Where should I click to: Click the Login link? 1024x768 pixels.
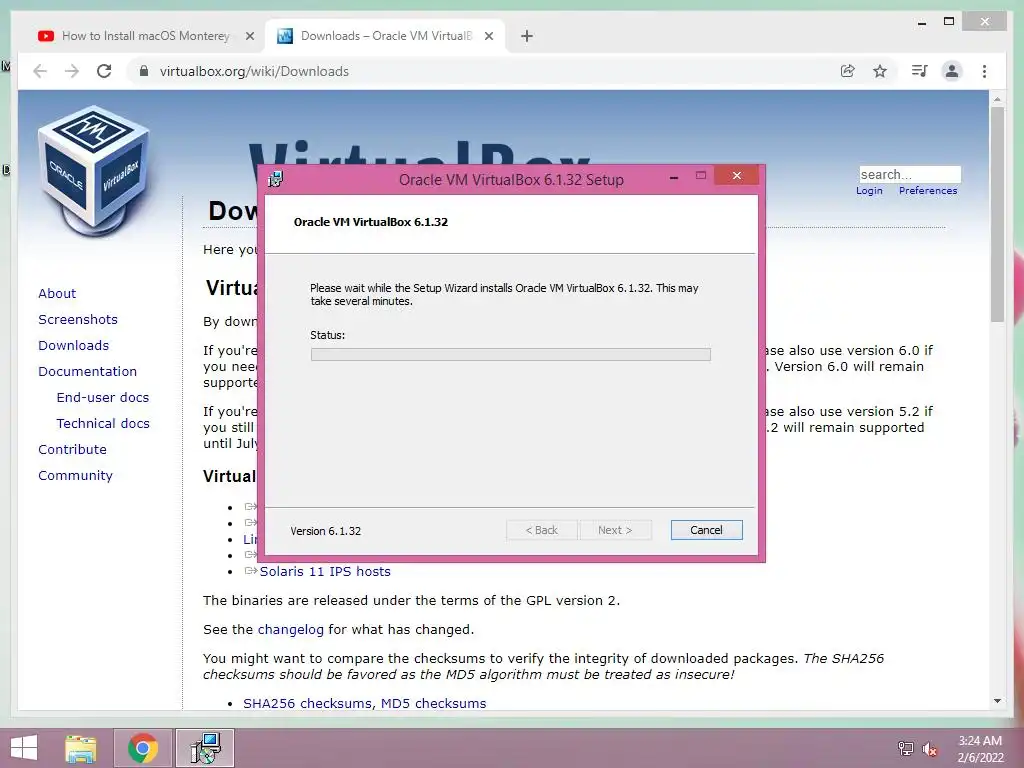click(869, 191)
